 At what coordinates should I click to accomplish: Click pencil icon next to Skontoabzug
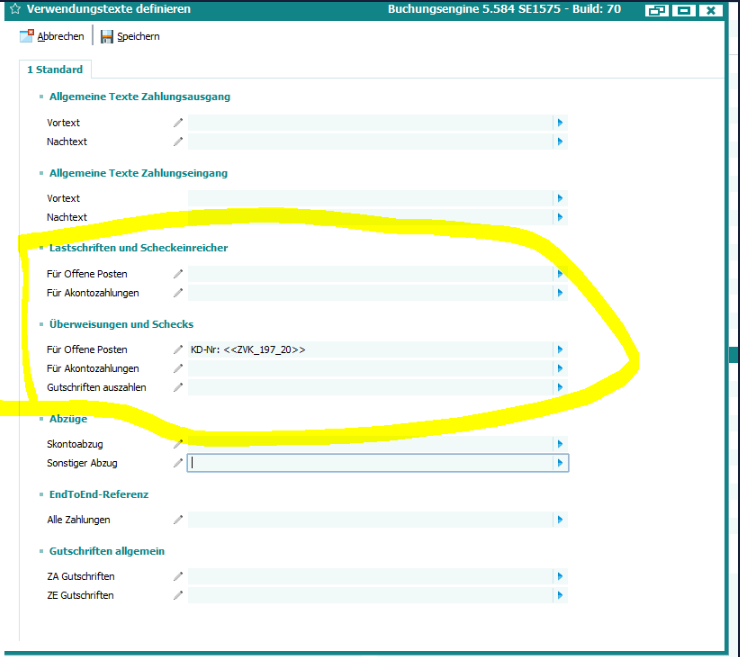(x=178, y=444)
